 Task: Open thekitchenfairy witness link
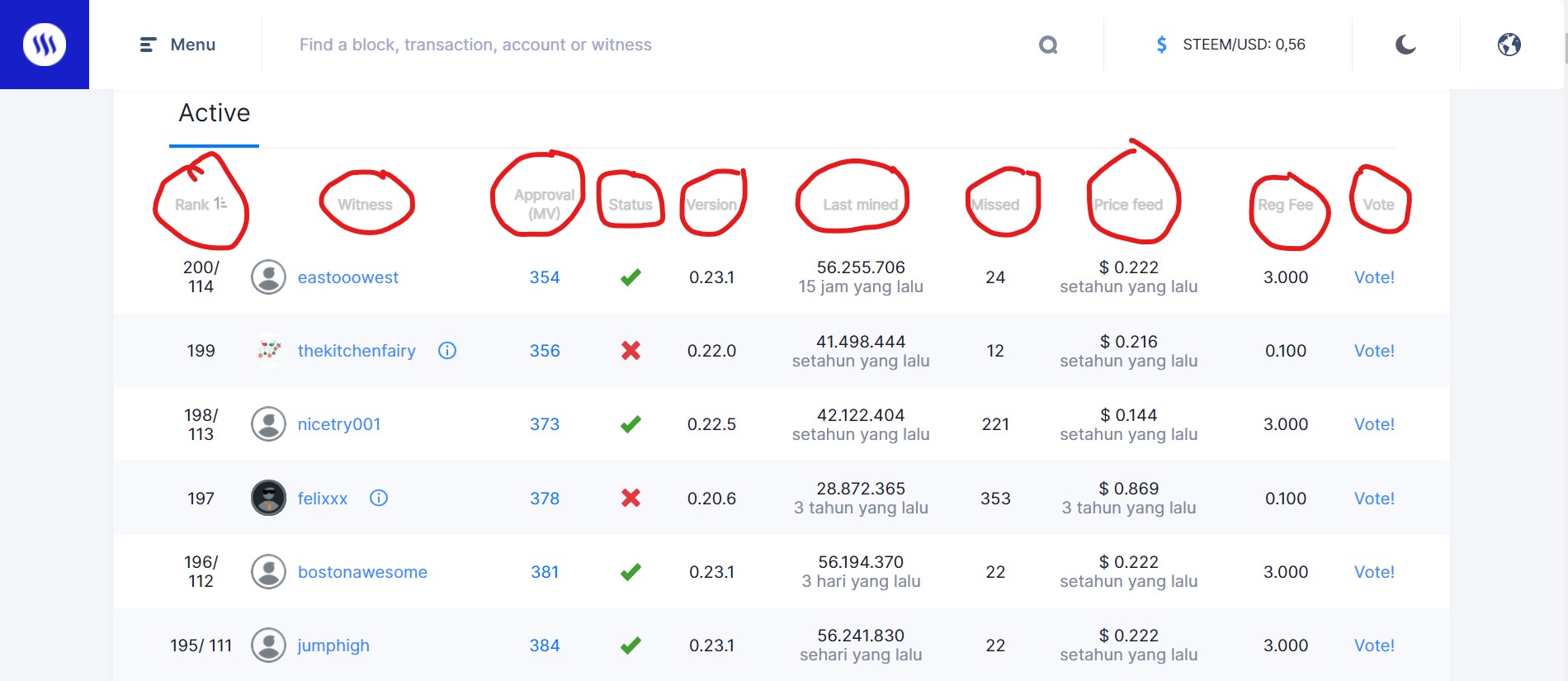tap(357, 351)
